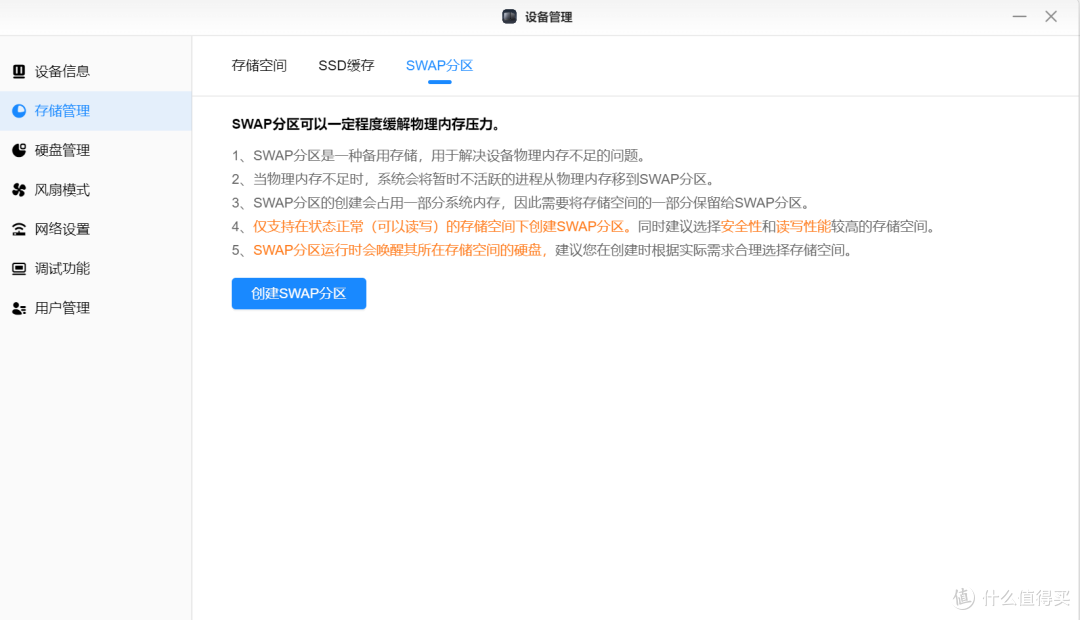
Task: Click note 3 about SWAP分区的创建会占用
Action: 521,203
